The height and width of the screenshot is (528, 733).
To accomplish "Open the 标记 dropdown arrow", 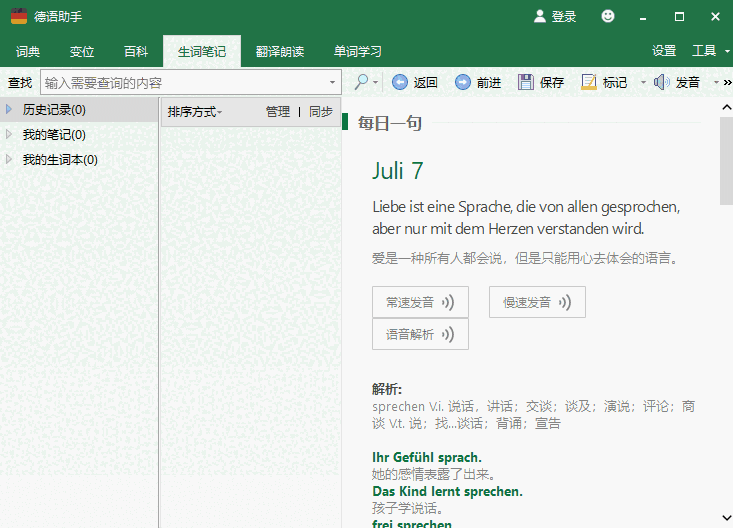I will [x=643, y=83].
